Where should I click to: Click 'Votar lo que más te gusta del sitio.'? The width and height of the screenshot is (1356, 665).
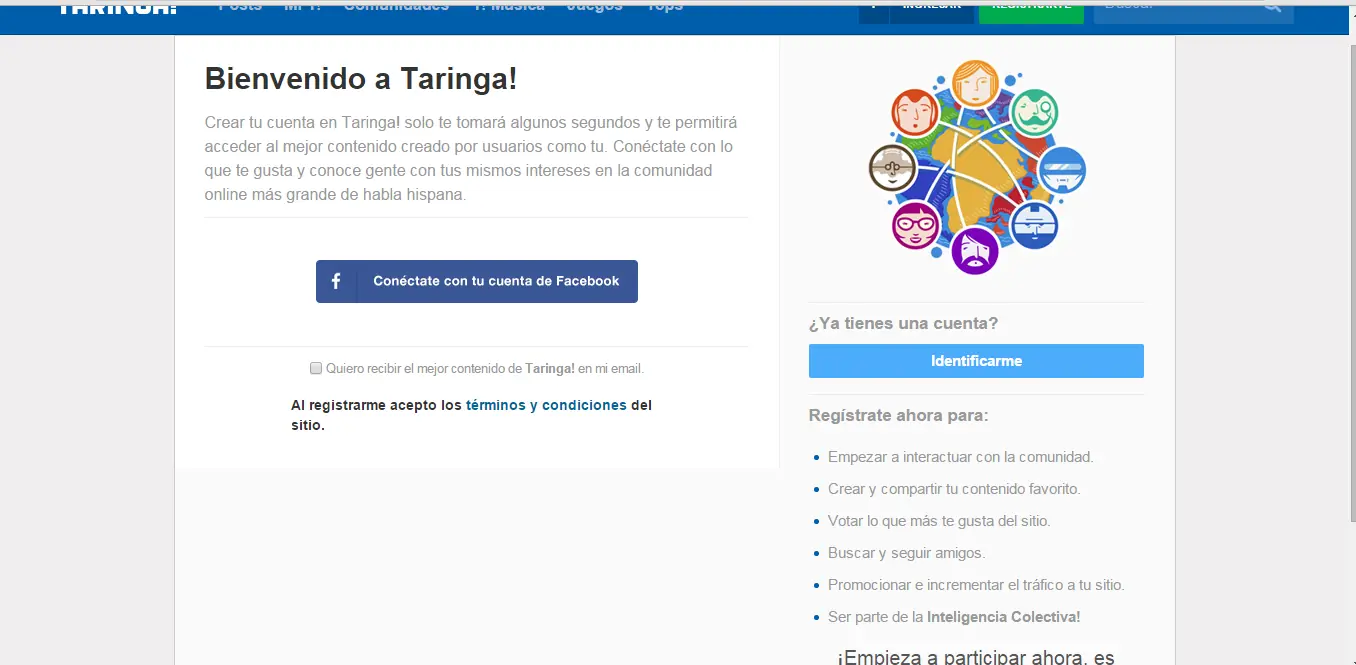(939, 521)
